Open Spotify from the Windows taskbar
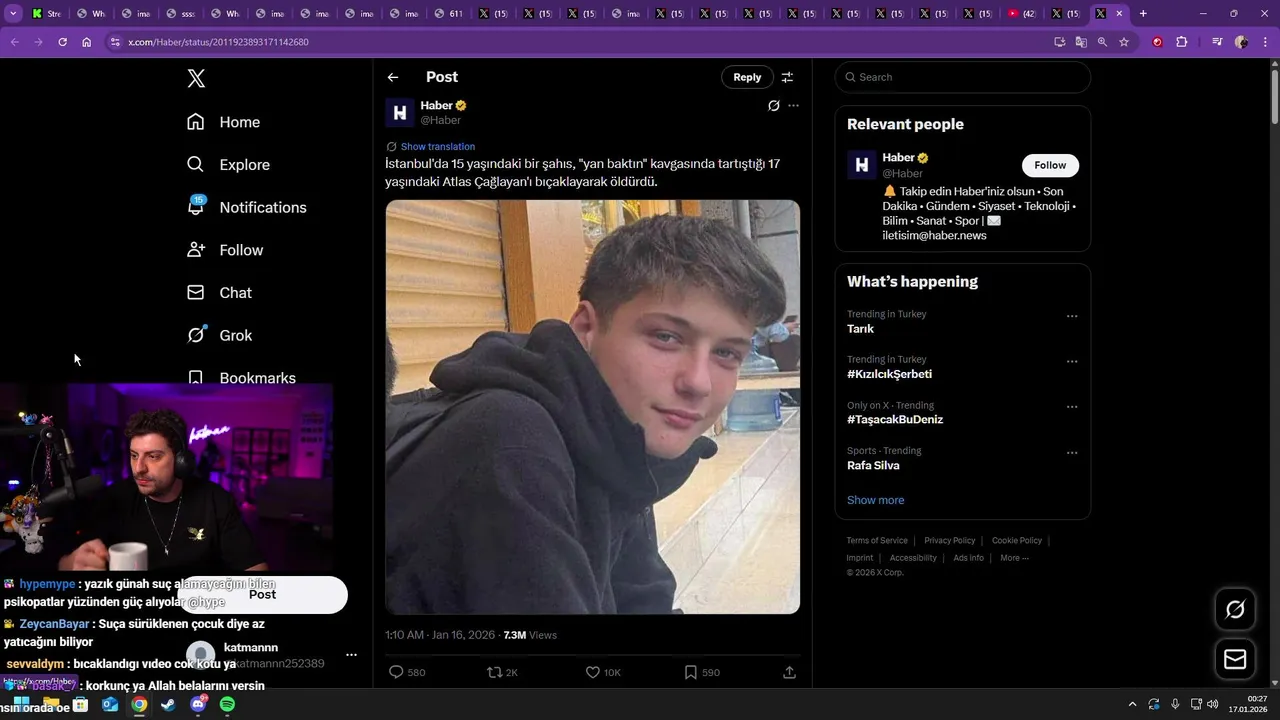 point(227,704)
